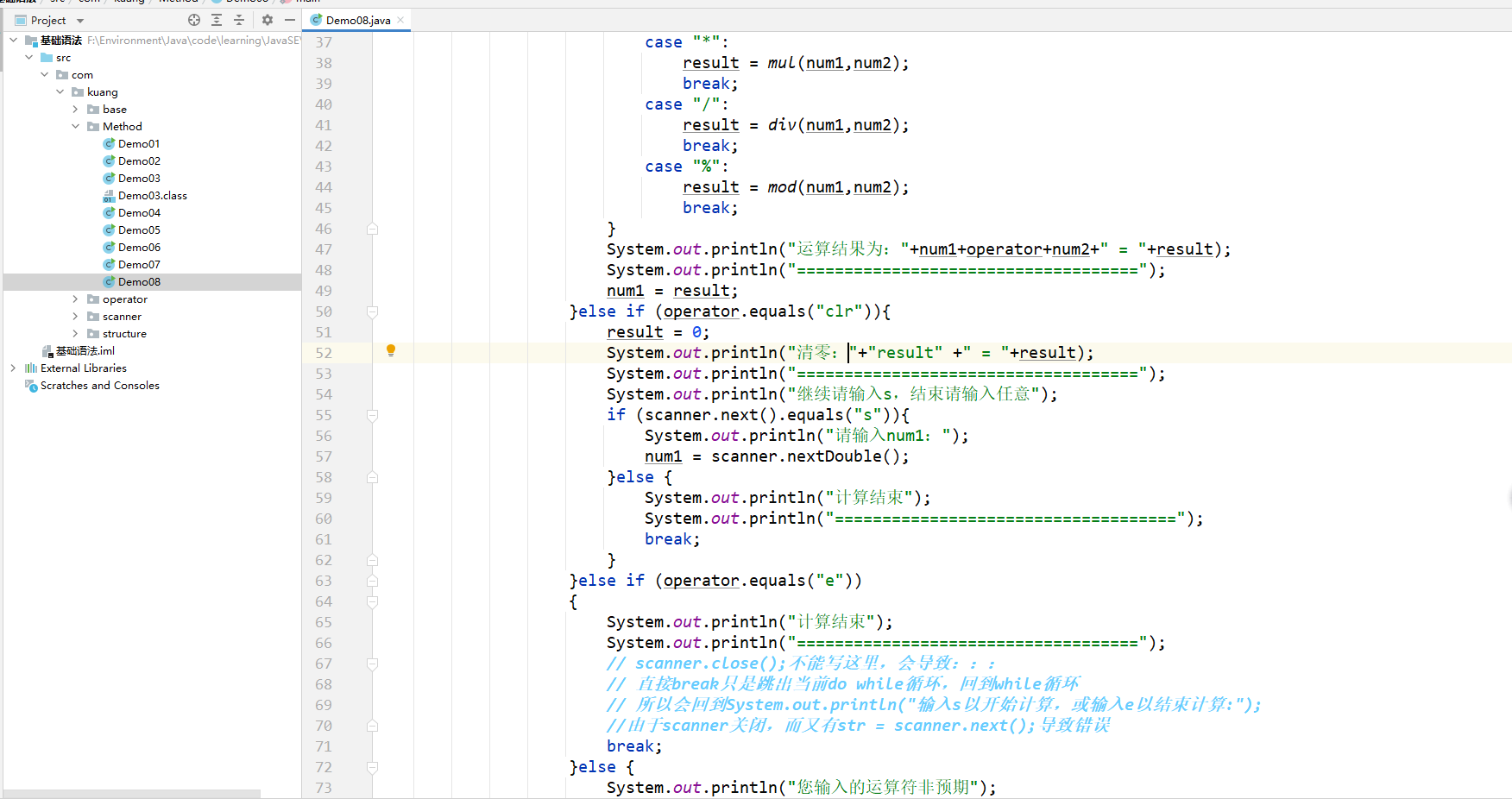Switch to the Demo08.java tab
1512x799 pixels.
point(358,20)
